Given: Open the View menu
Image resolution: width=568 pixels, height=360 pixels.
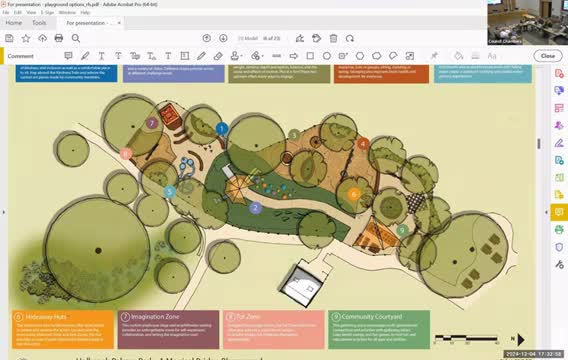Looking at the screenshot, I should click(x=31, y=12).
